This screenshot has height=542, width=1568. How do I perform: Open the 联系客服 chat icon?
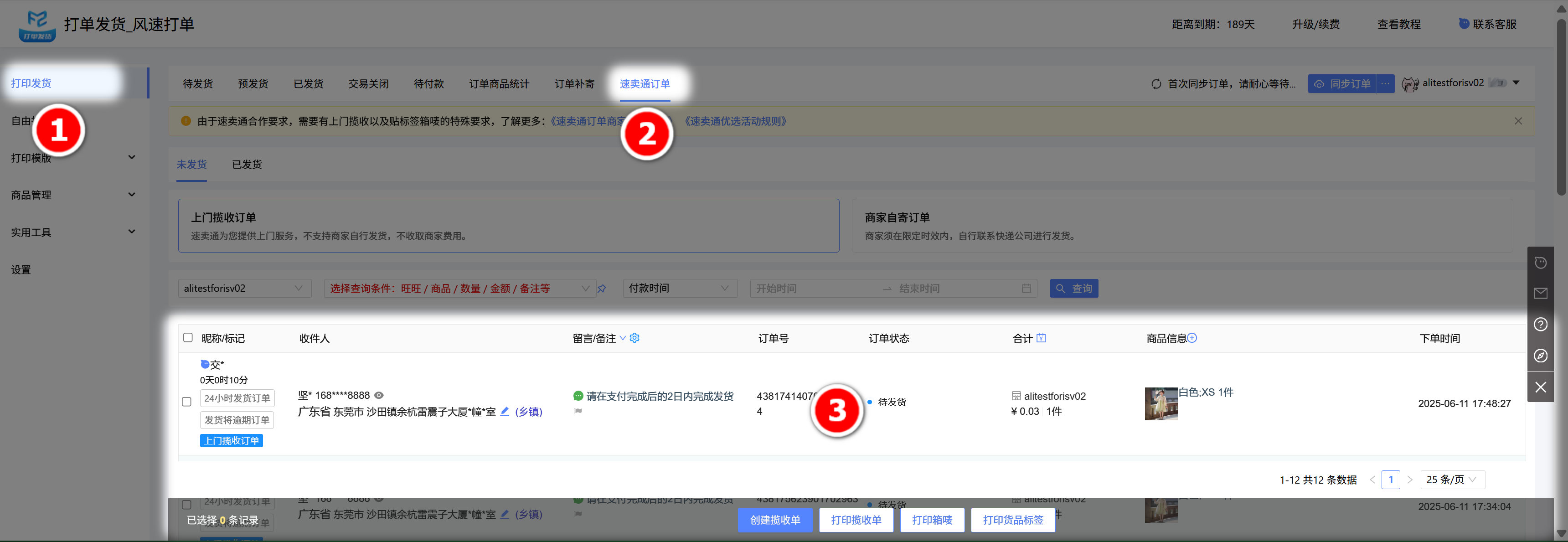click(1464, 24)
